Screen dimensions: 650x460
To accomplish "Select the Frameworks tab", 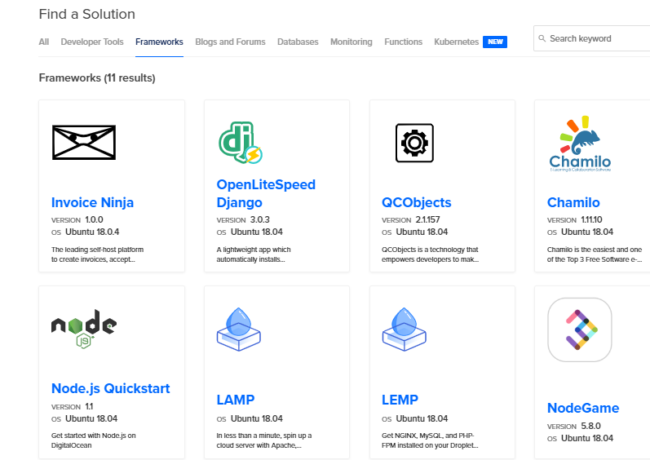I will click(x=159, y=42).
